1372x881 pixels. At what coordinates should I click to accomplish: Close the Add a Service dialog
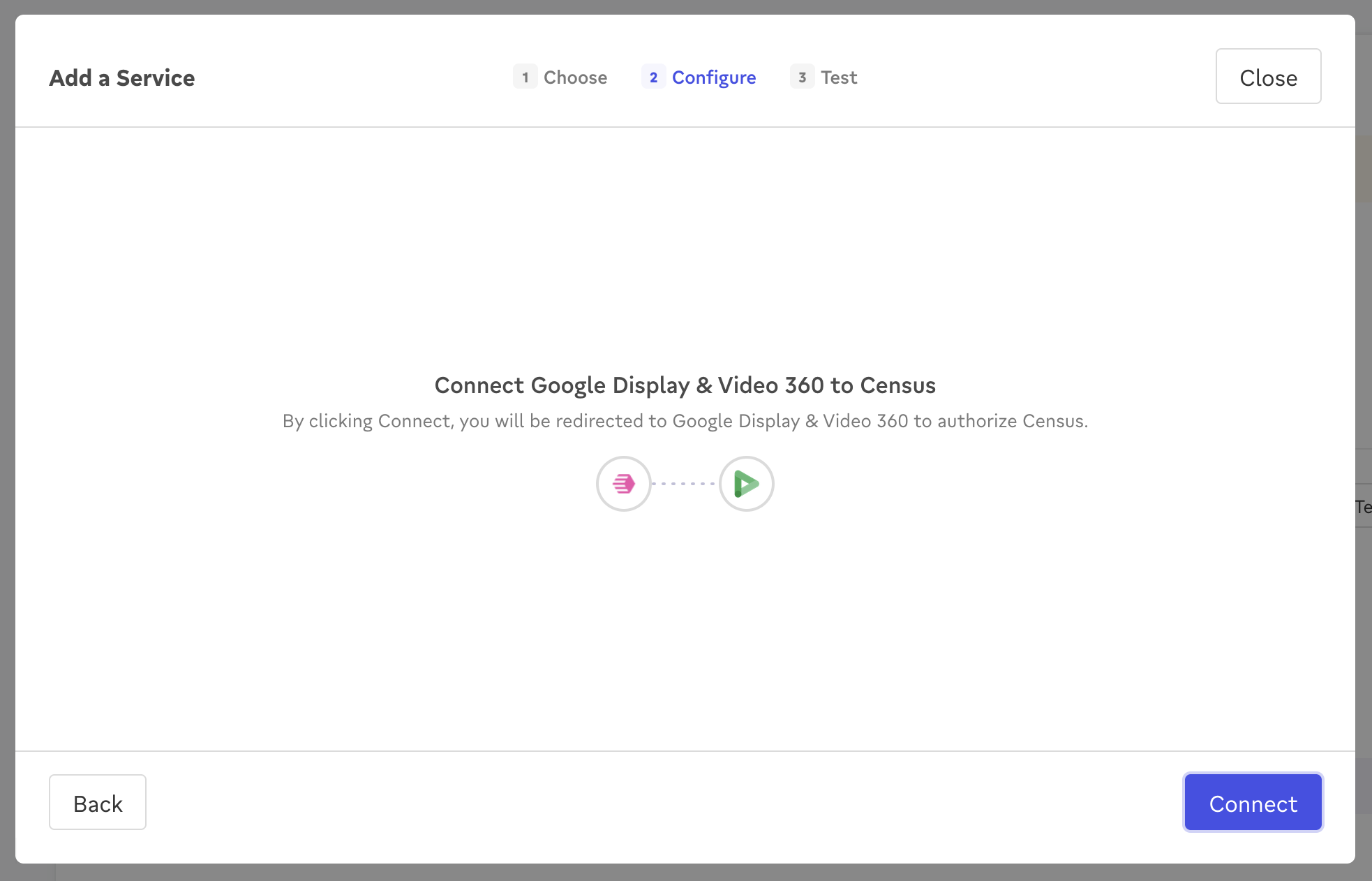tap(1268, 77)
